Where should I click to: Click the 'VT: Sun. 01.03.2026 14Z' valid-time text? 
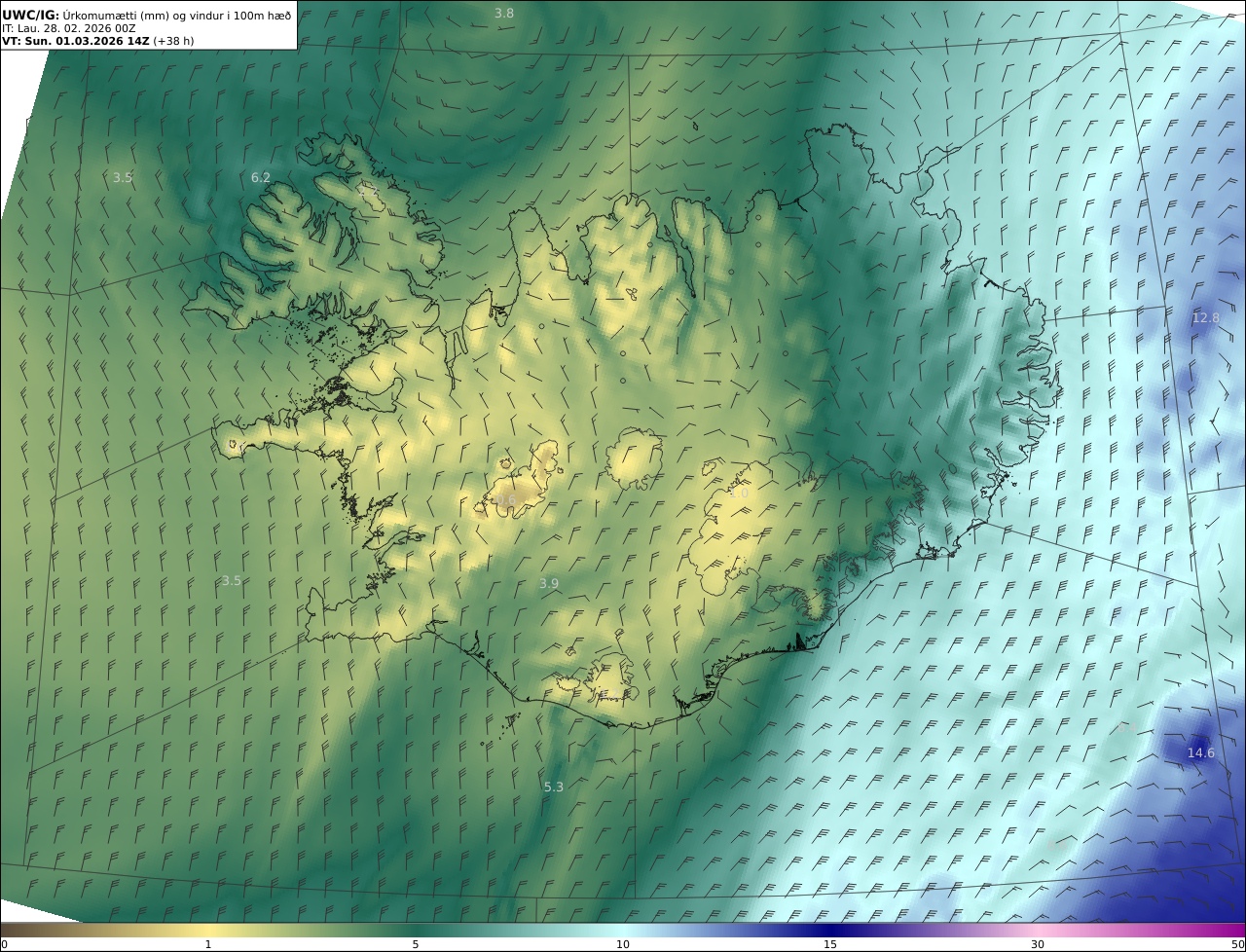(76, 42)
